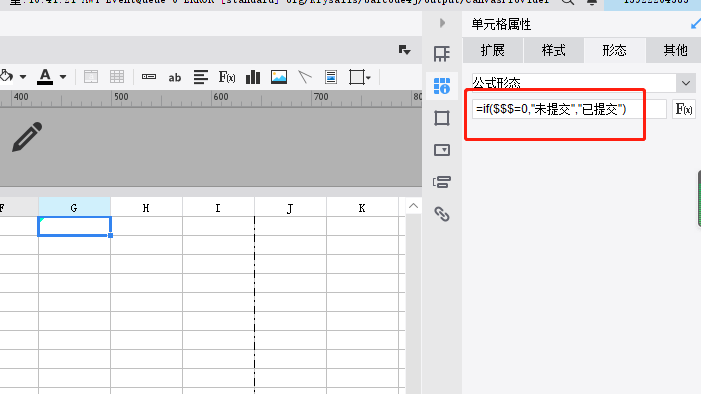Click the font color A icon
The image size is (701, 394).
[x=45, y=76]
